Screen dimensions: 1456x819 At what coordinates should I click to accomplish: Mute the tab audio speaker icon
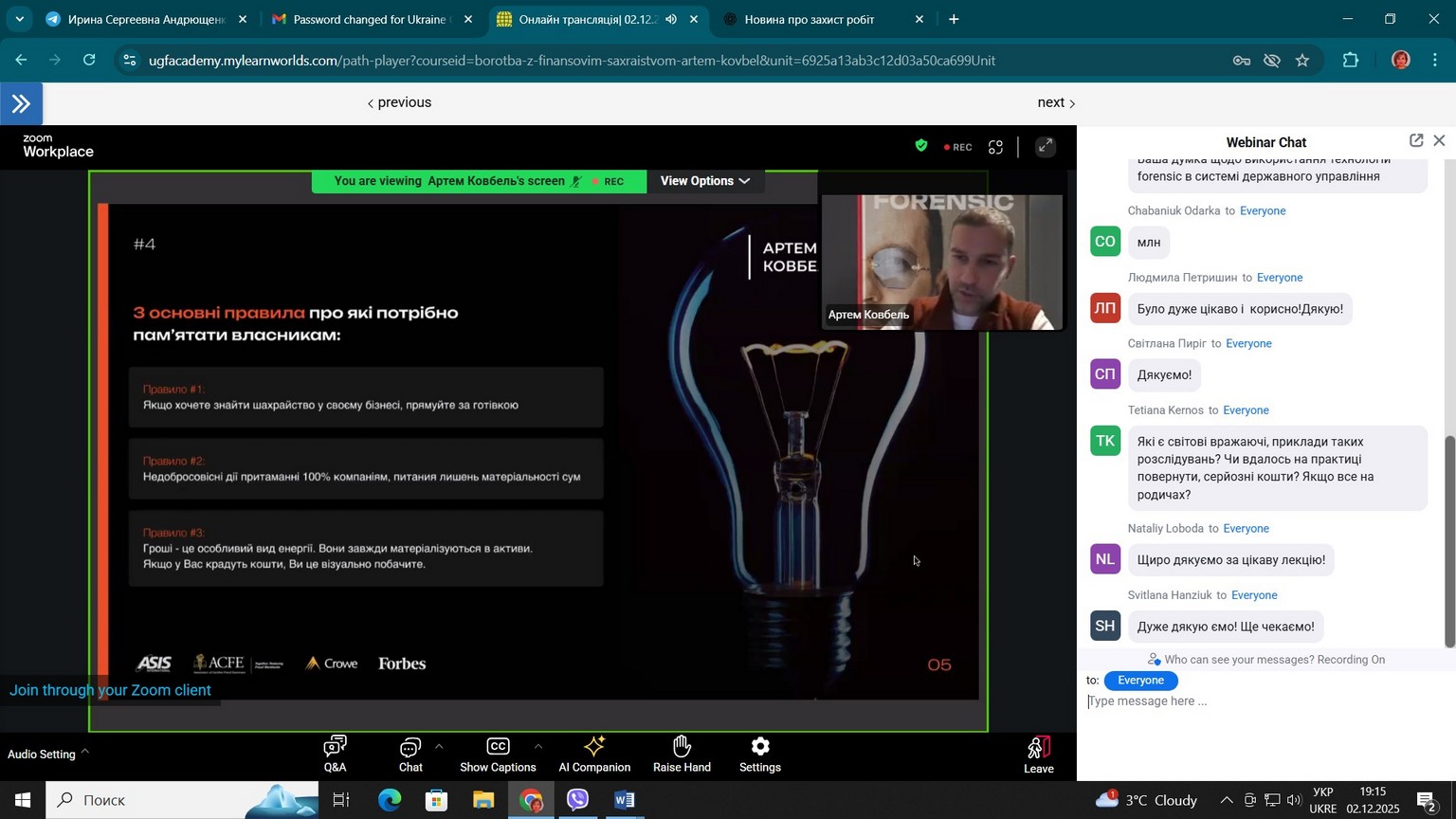coord(671,19)
